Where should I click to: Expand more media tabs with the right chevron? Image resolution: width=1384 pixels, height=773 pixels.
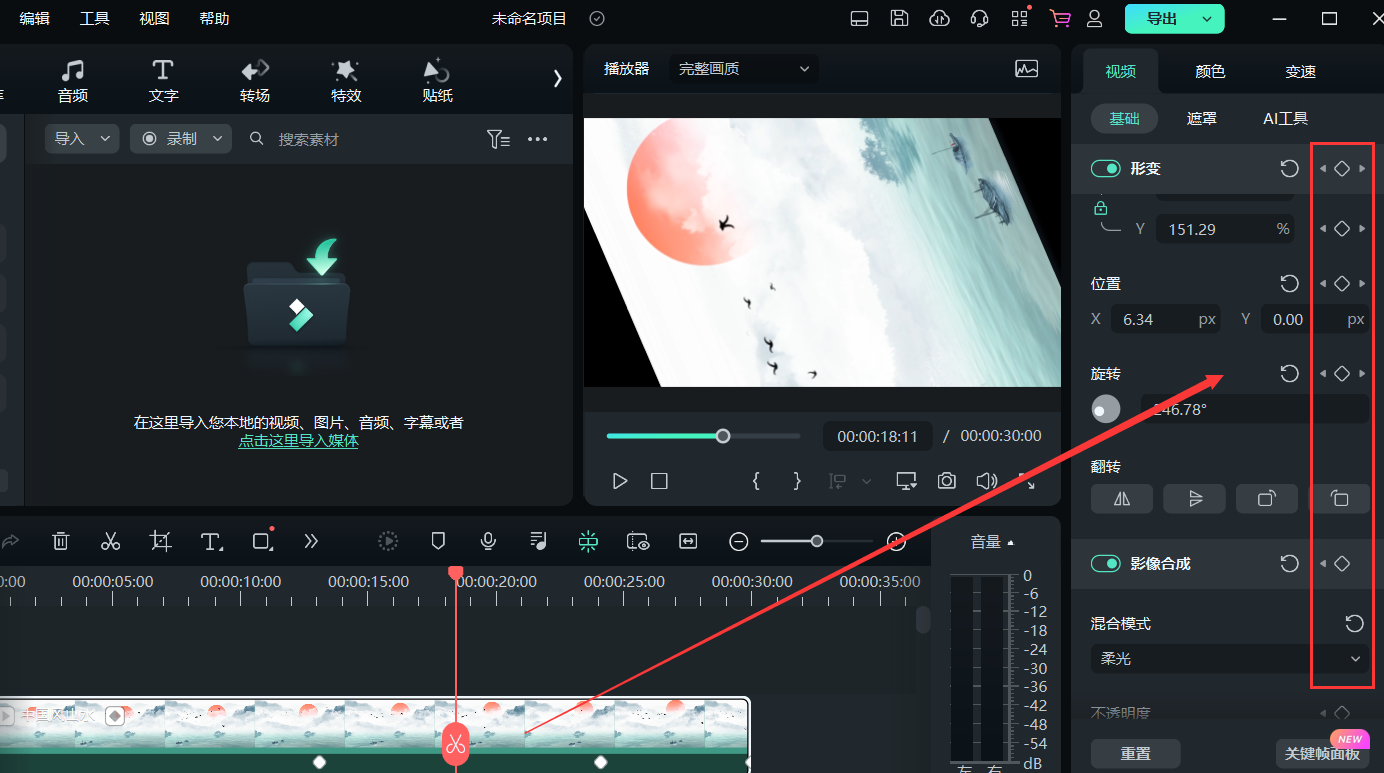point(558,79)
